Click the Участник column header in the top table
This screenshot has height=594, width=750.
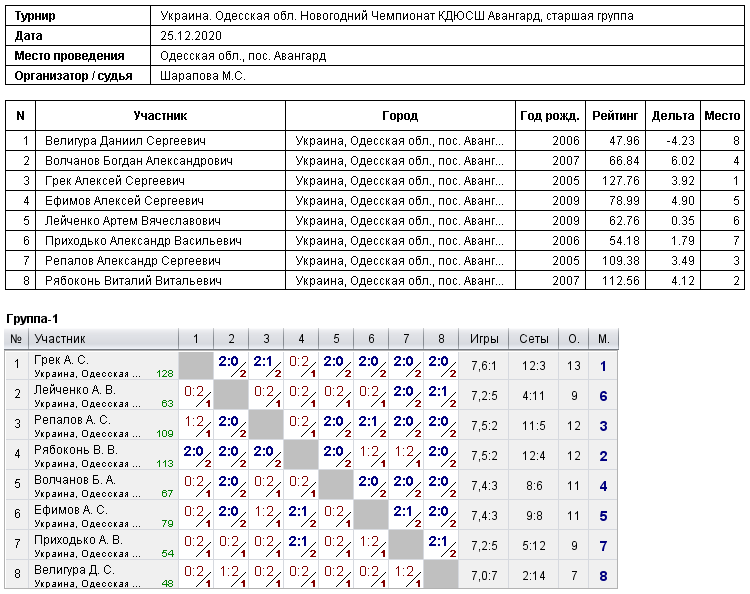[x=160, y=116]
